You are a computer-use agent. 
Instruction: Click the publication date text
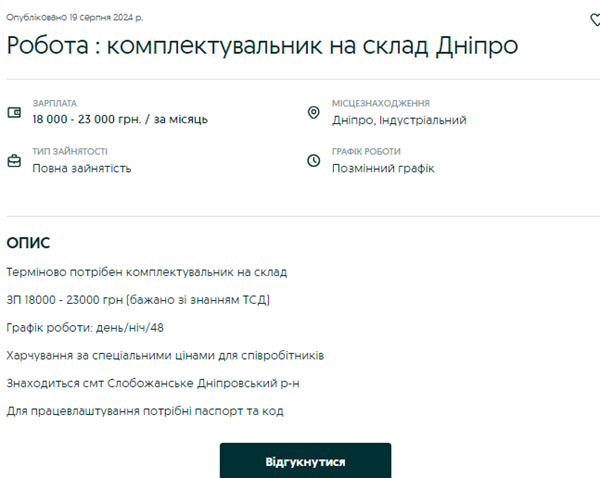pos(75,17)
